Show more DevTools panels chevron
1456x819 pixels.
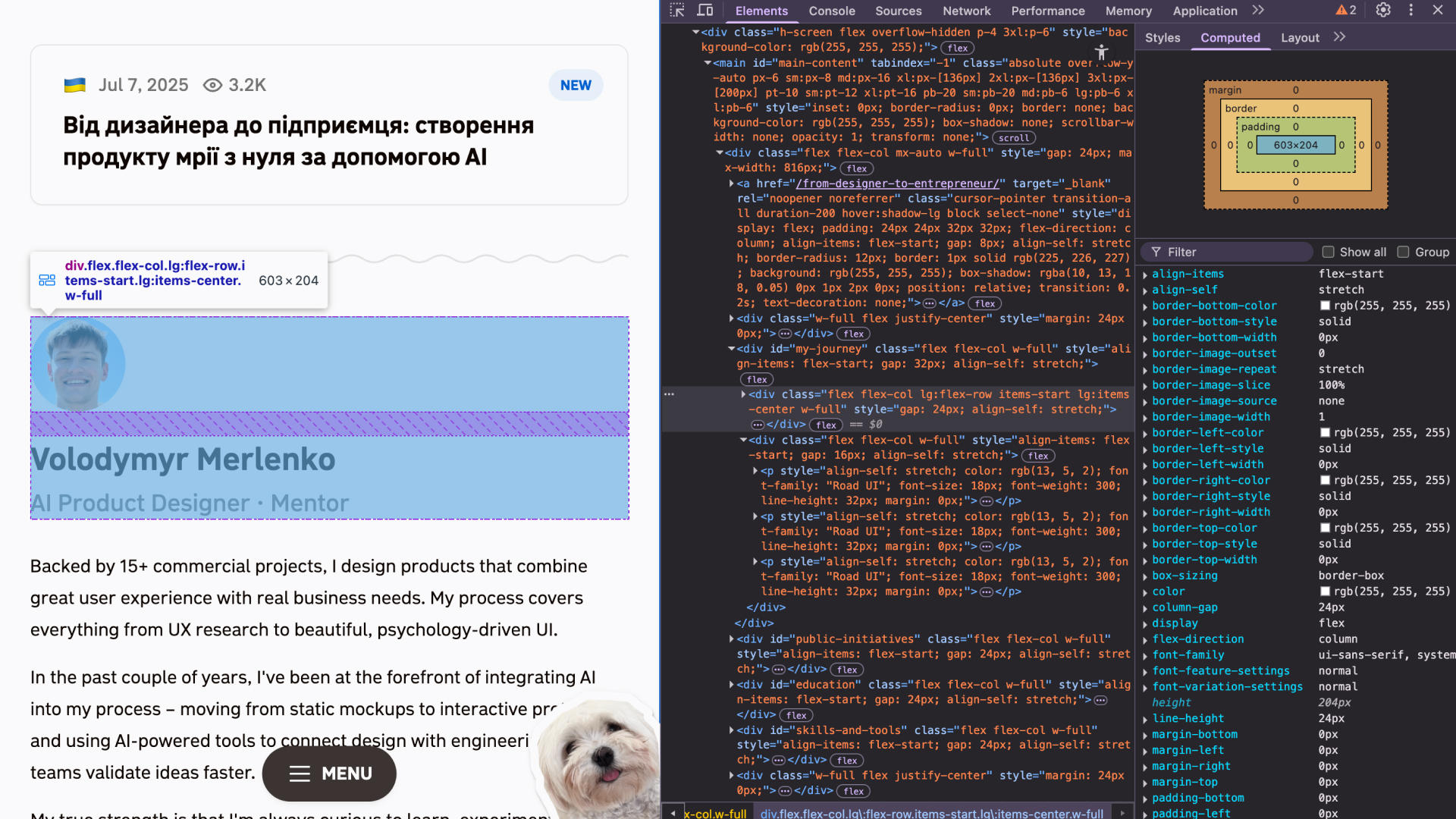[1259, 11]
